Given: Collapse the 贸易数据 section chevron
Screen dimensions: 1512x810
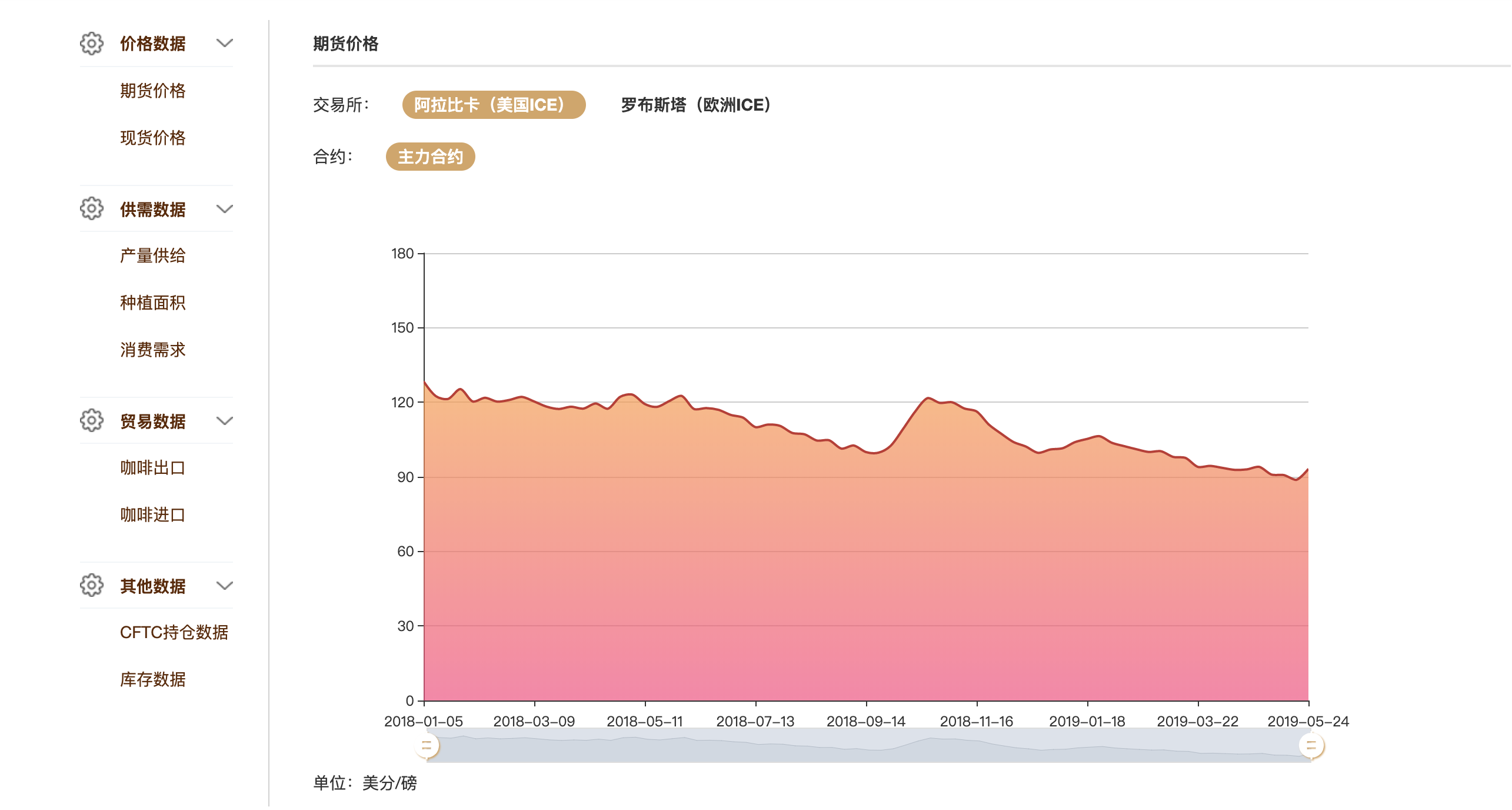Looking at the screenshot, I should [x=225, y=421].
